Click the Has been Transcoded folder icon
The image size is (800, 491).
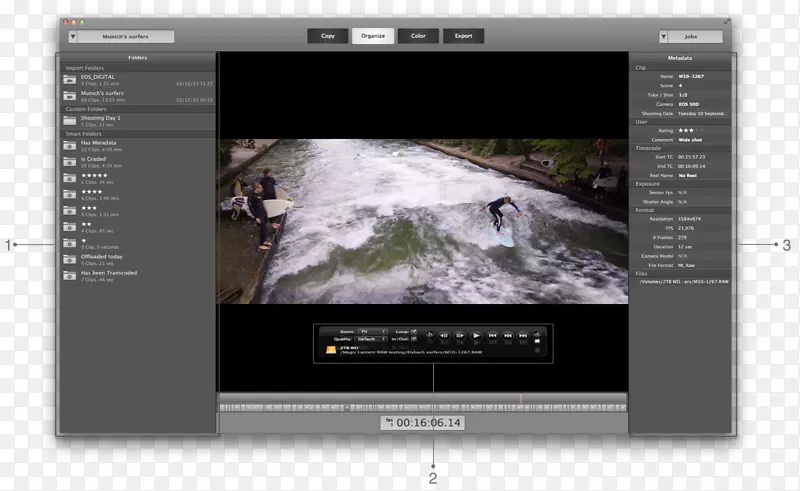tap(69, 275)
